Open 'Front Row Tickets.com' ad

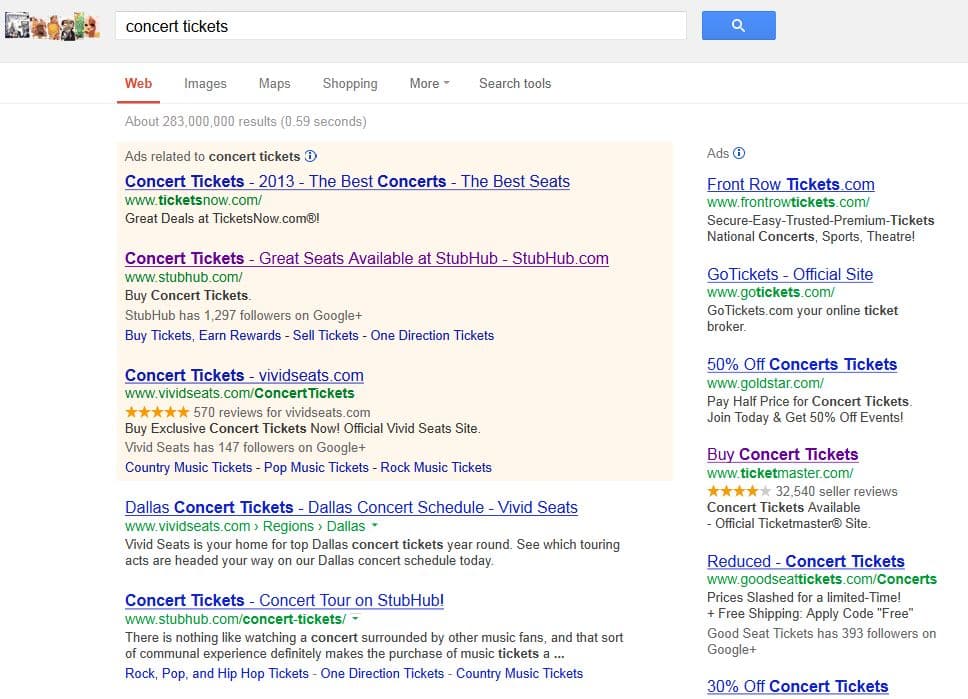coord(791,185)
